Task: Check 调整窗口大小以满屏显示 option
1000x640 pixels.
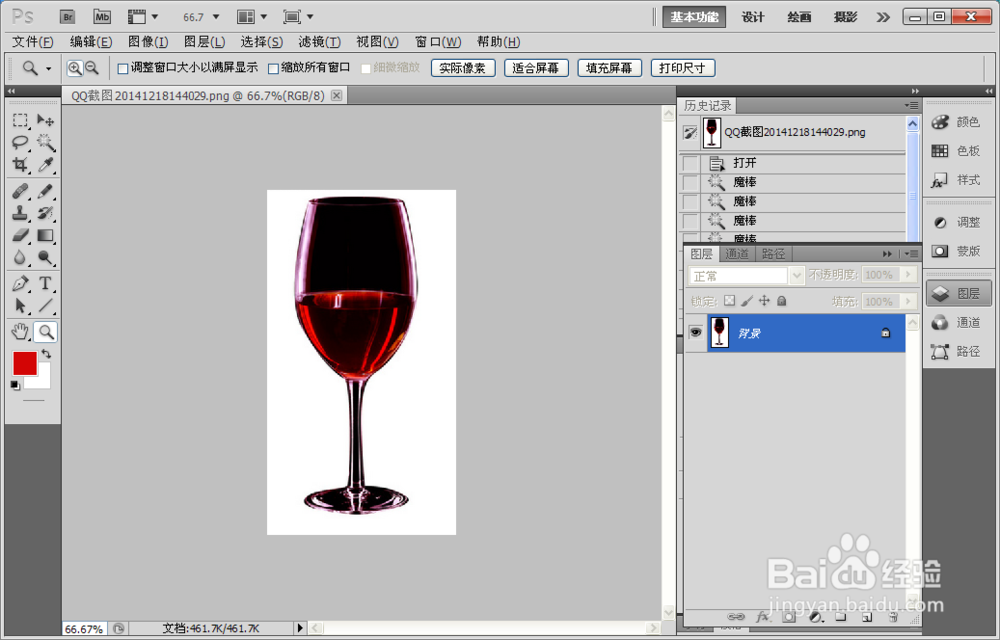Action: click(124, 68)
